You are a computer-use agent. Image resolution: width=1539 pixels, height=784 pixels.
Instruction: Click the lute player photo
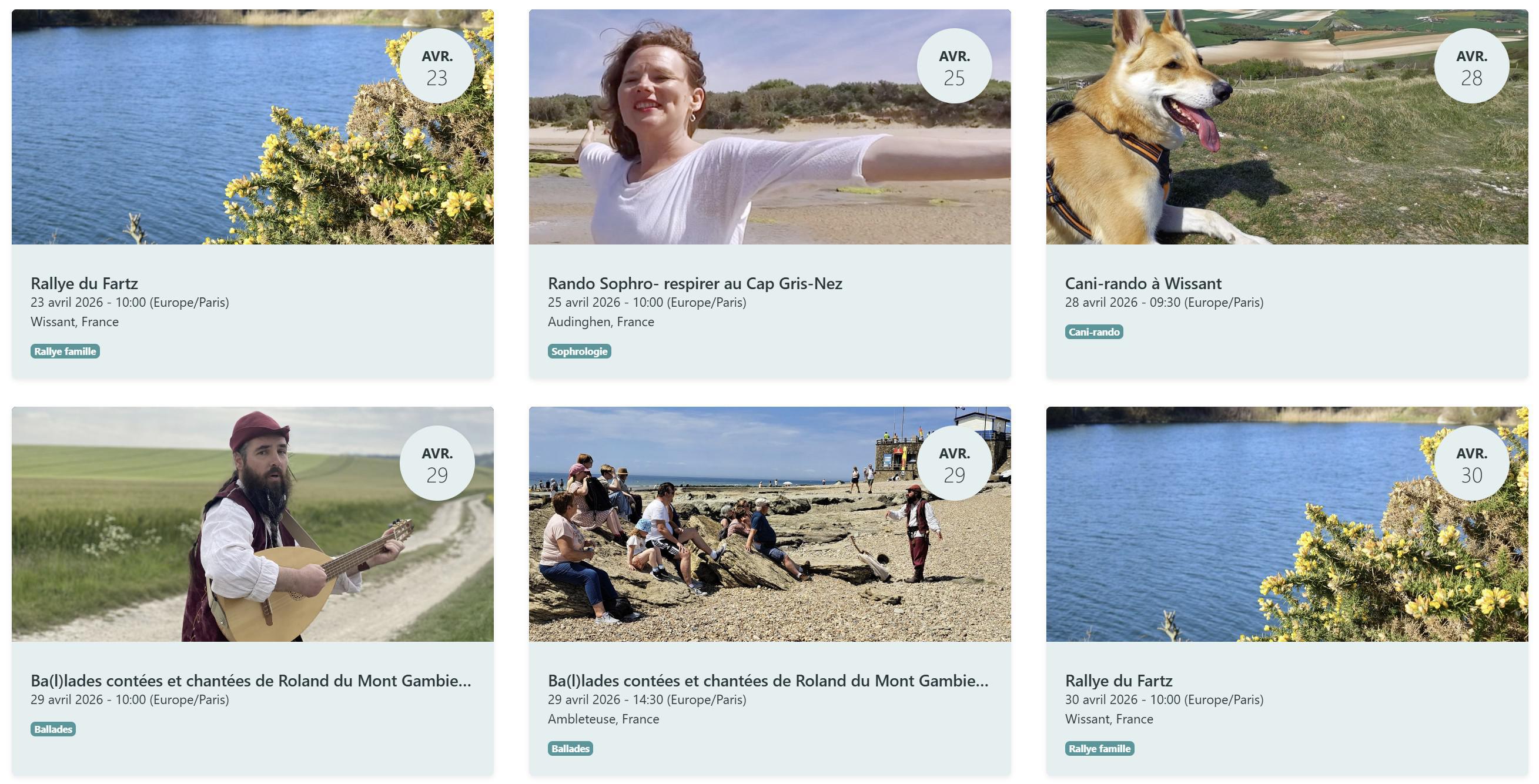tap(239, 537)
